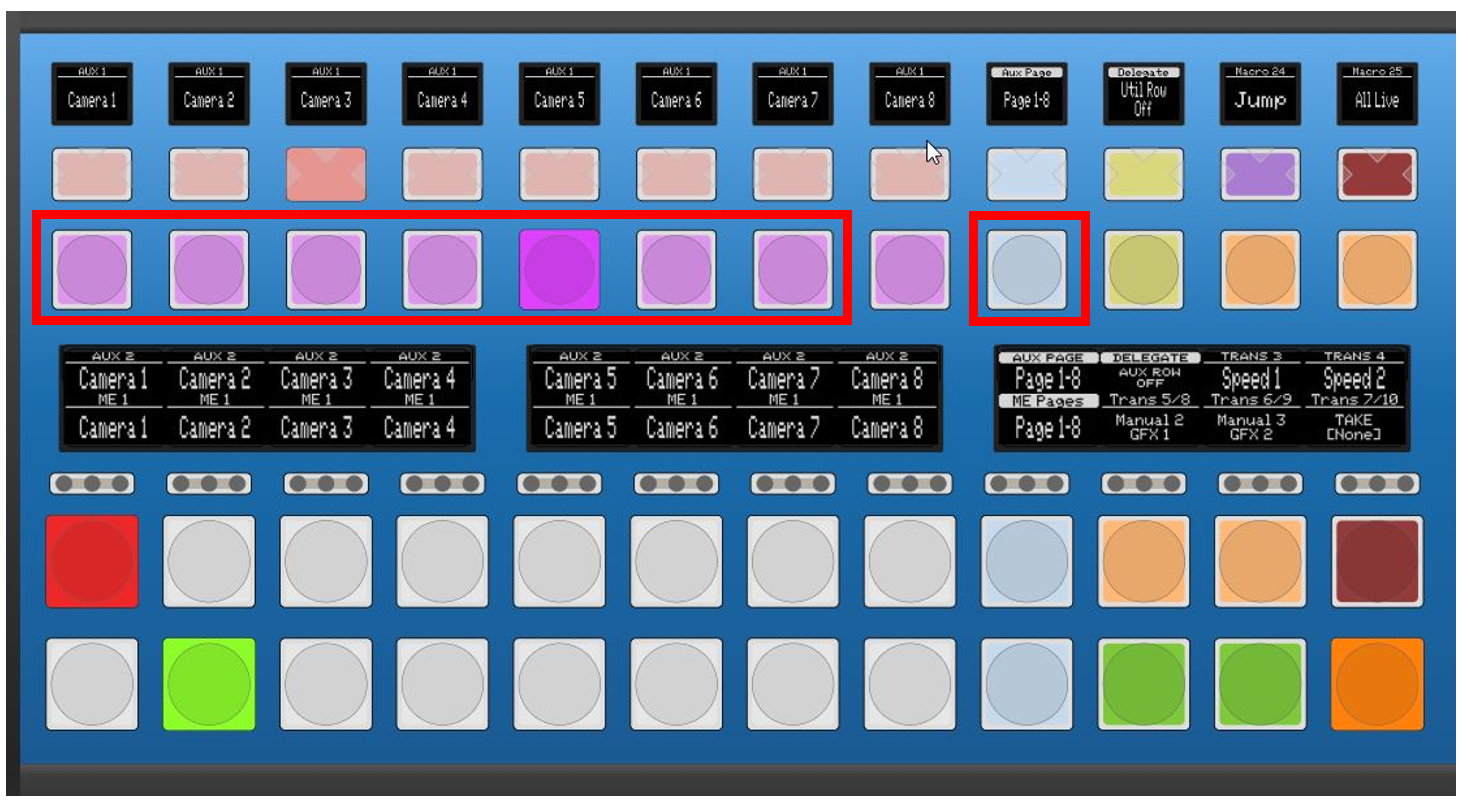Image resolution: width=1468 pixels, height=807 pixels.
Task: Click 'Manual 2 GFX 1' label in right display
Action: (1149, 427)
